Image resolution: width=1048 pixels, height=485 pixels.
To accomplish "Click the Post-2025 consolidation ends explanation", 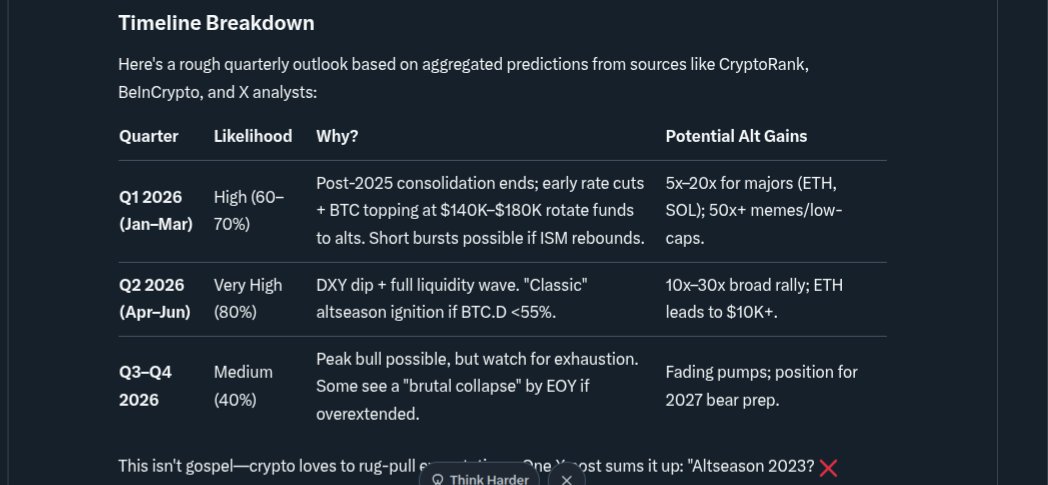I will click(481, 210).
